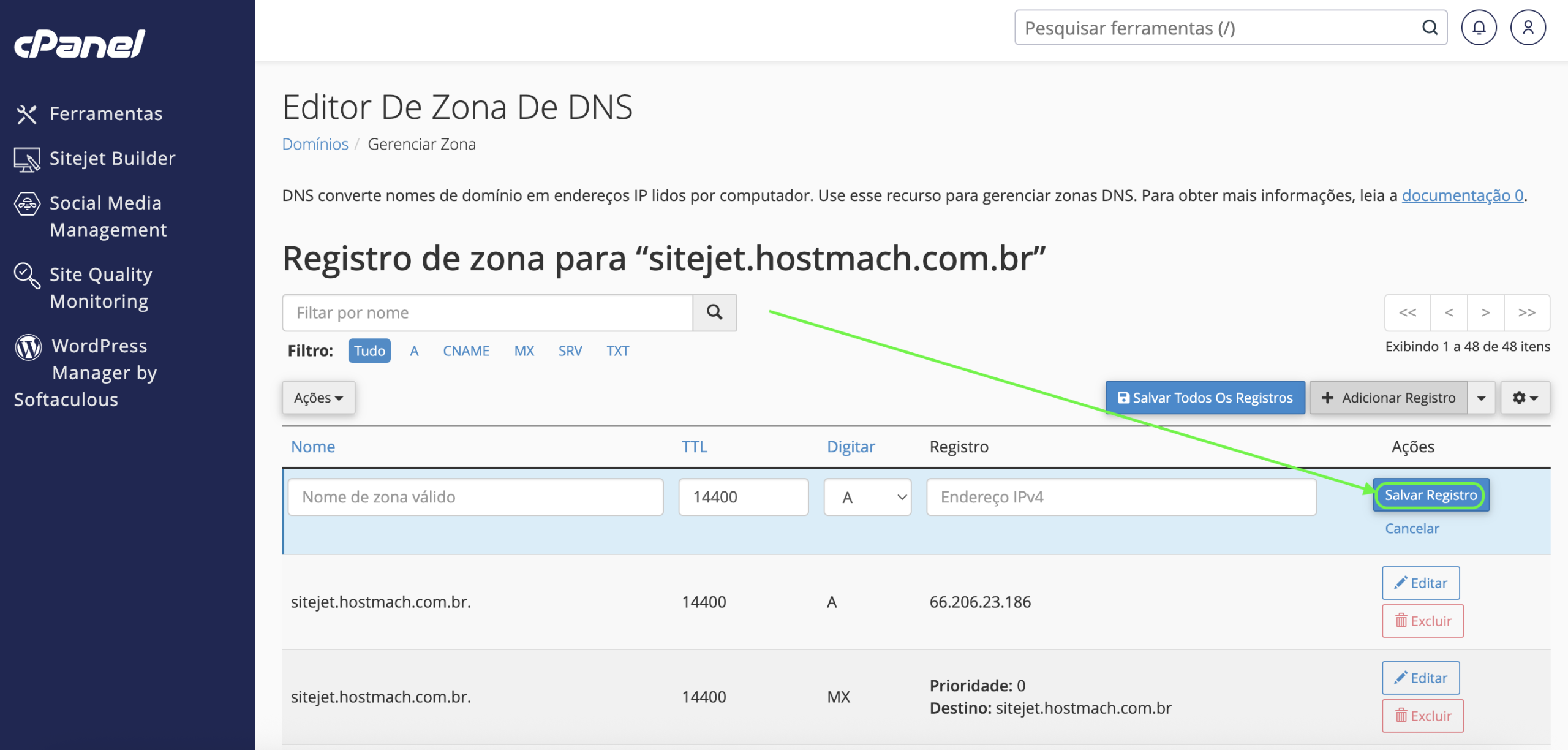Open the gear settings dropdown
The height and width of the screenshot is (750, 1568).
(1525, 398)
